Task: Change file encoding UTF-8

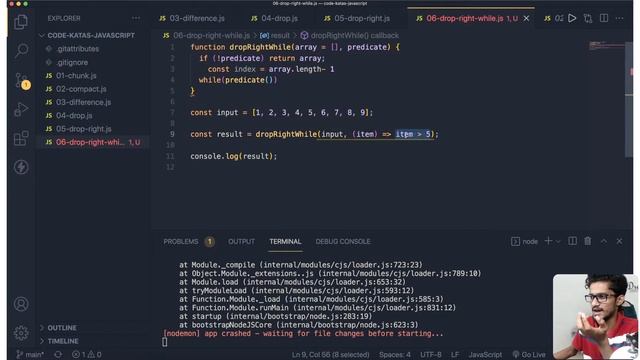Action: (431, 354)
